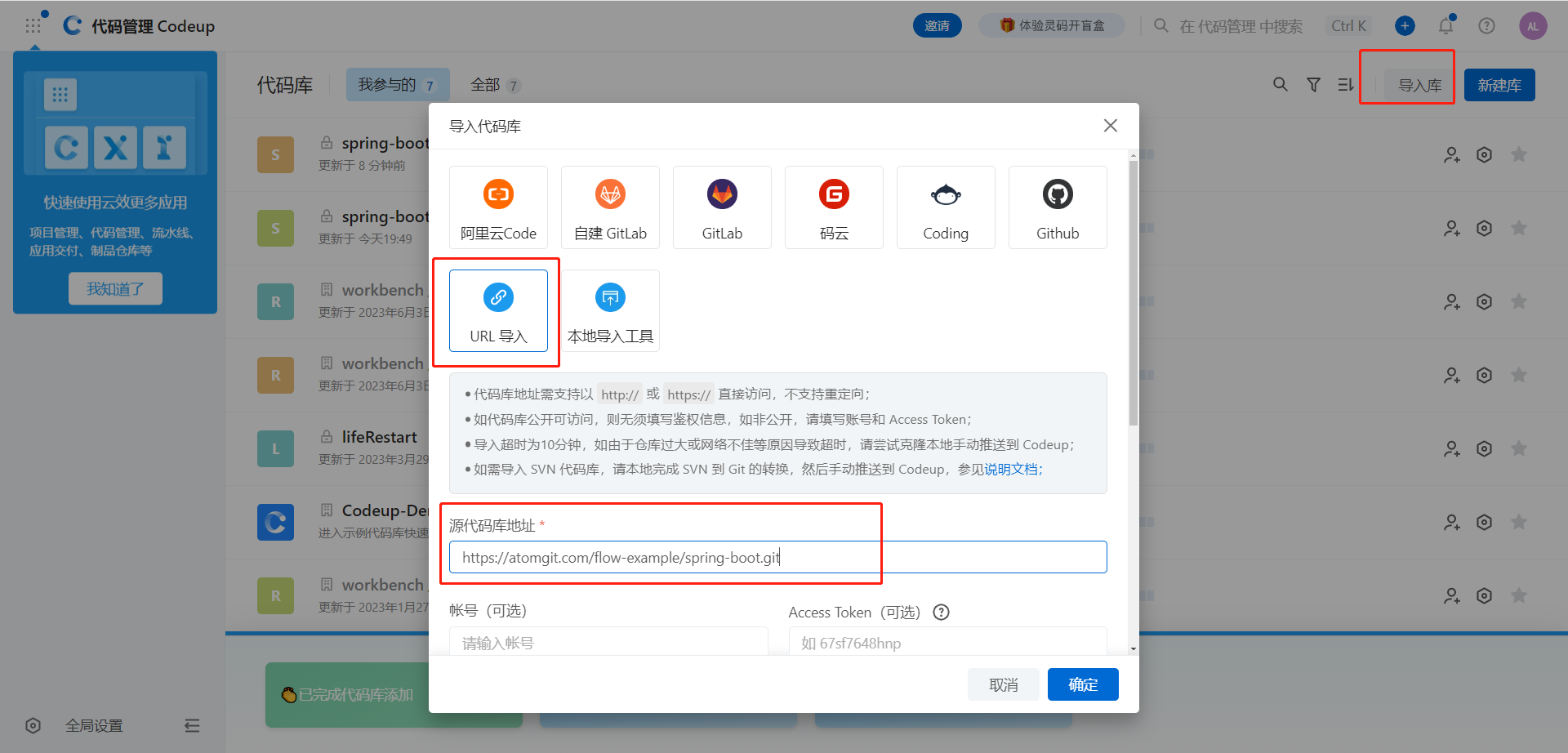The width and height of the screenshot is (1568, 753).
Task: Click the blue plus create icon
Action: [1405, 26]
